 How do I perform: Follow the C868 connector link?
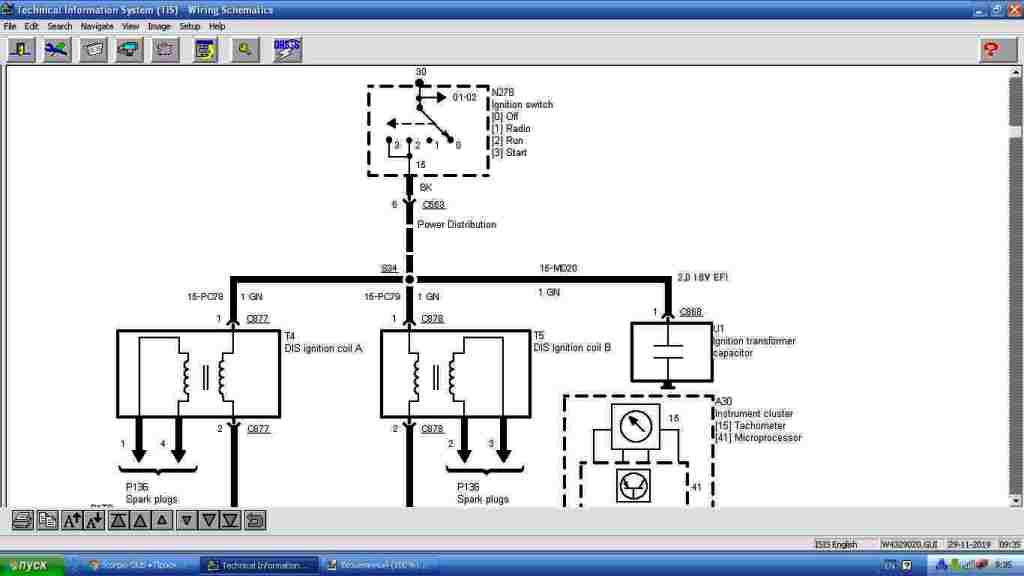click(x=691, y=312)
